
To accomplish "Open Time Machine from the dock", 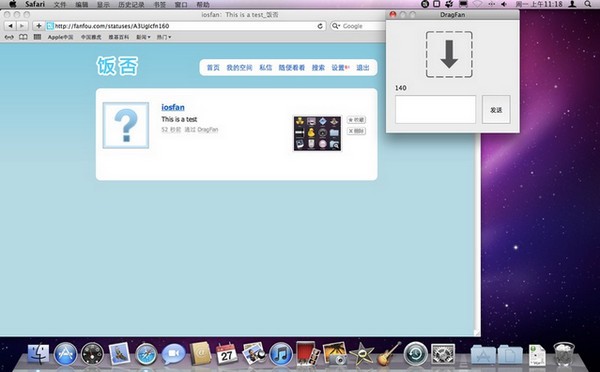I will (x=416, y=354).
